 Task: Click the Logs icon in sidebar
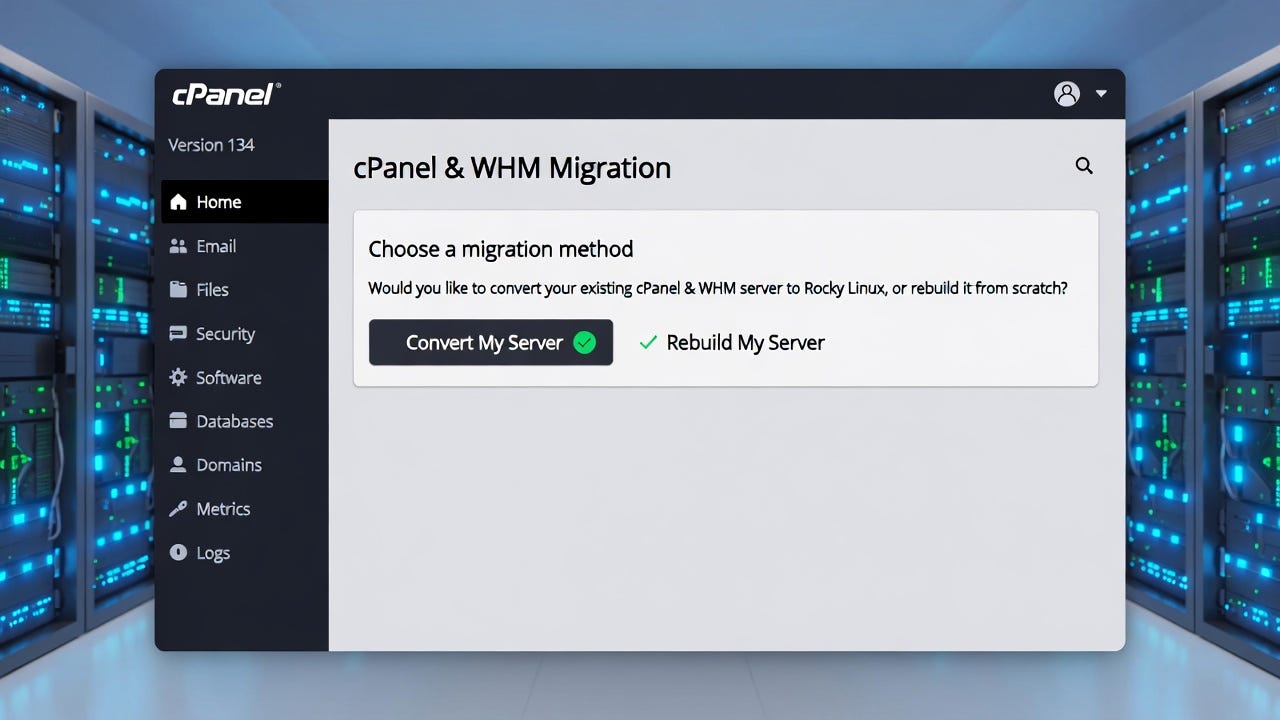pyautogui.click(x=178, y=553)
